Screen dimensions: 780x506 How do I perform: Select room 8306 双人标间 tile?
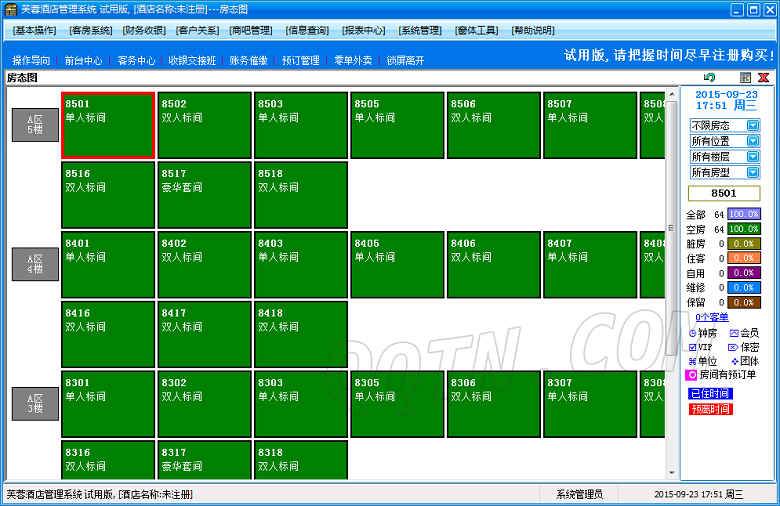point(494,404)
